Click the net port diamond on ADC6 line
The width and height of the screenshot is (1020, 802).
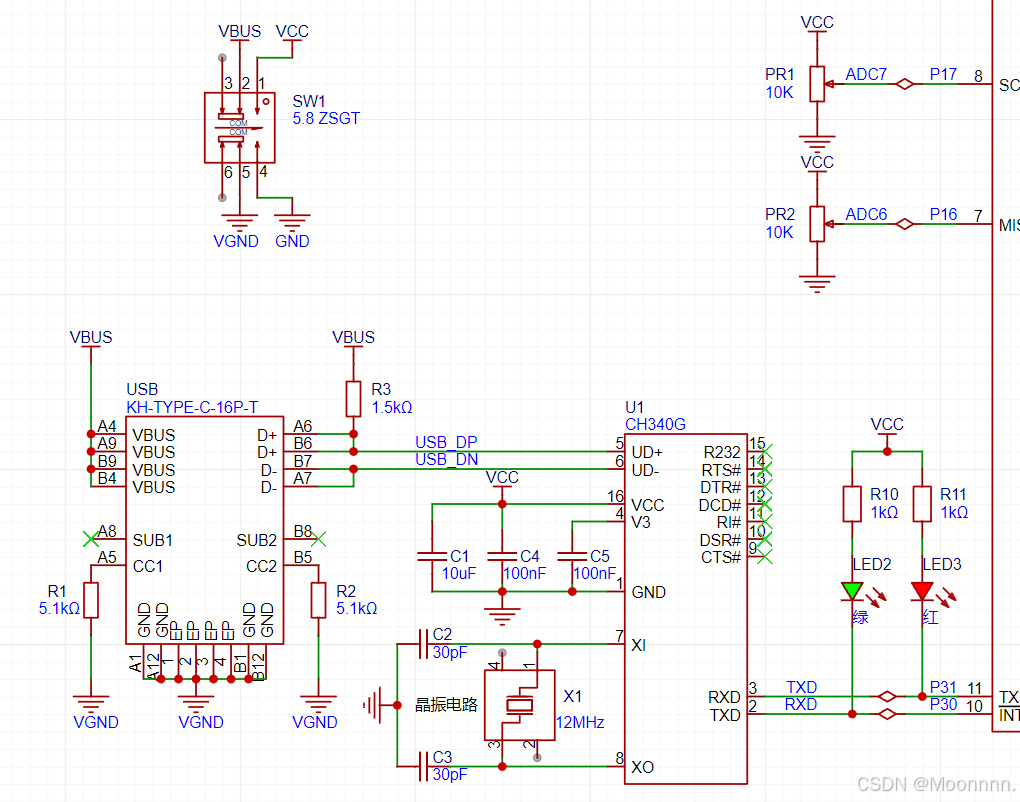tap(905, 224)
